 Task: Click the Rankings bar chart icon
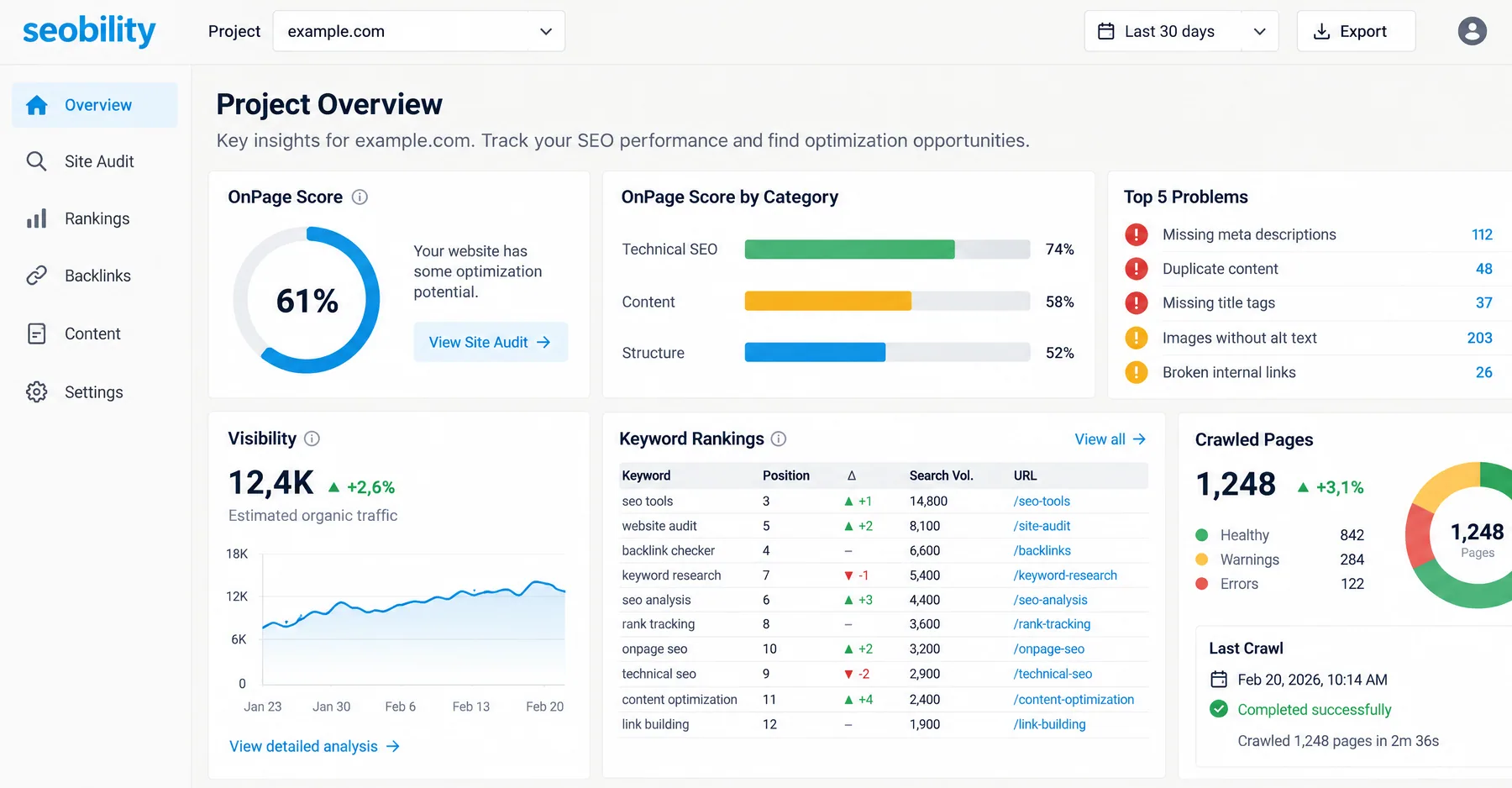tap(36, 218)
